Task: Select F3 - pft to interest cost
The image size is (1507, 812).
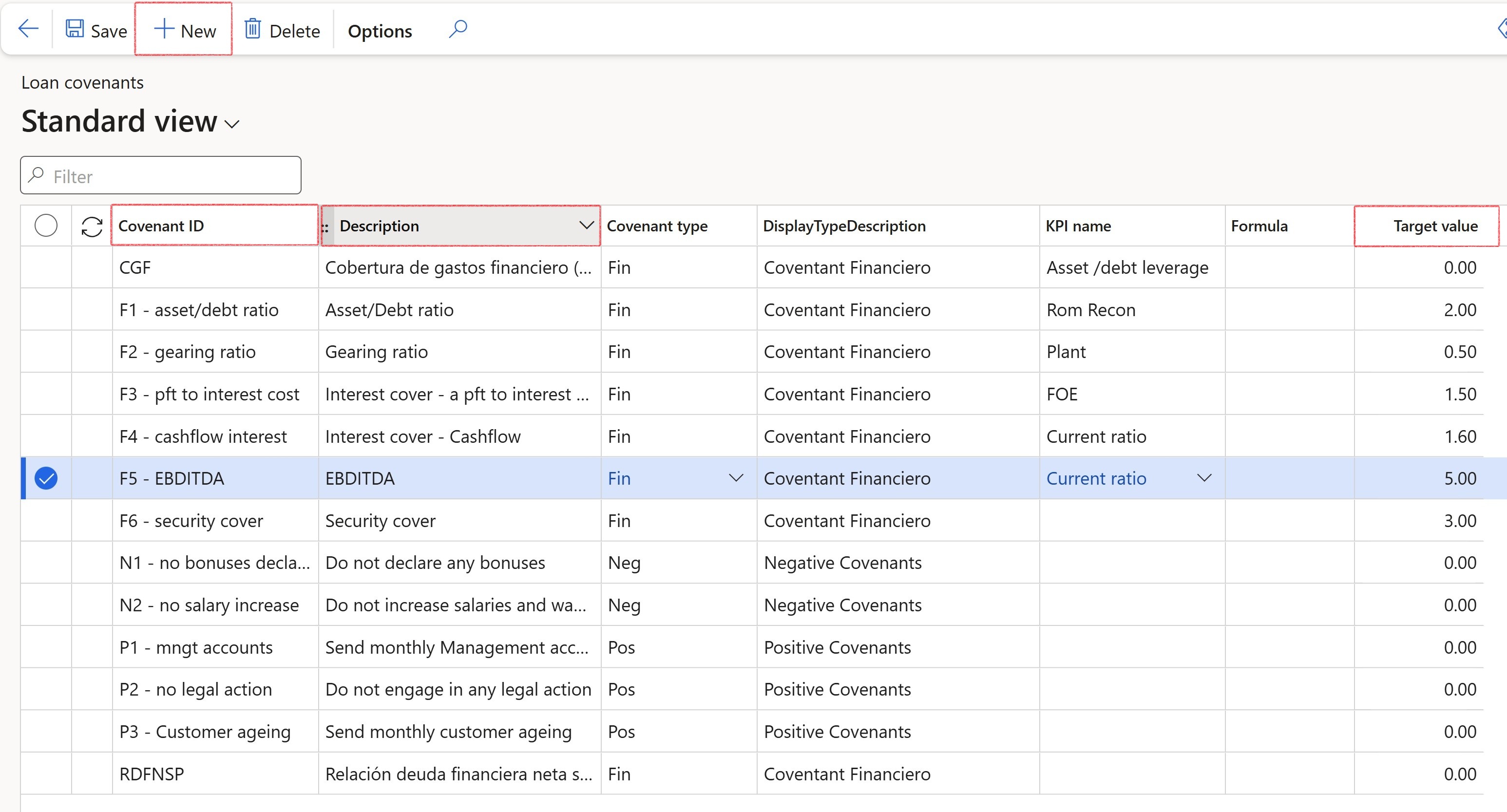Action: (215, 394)
